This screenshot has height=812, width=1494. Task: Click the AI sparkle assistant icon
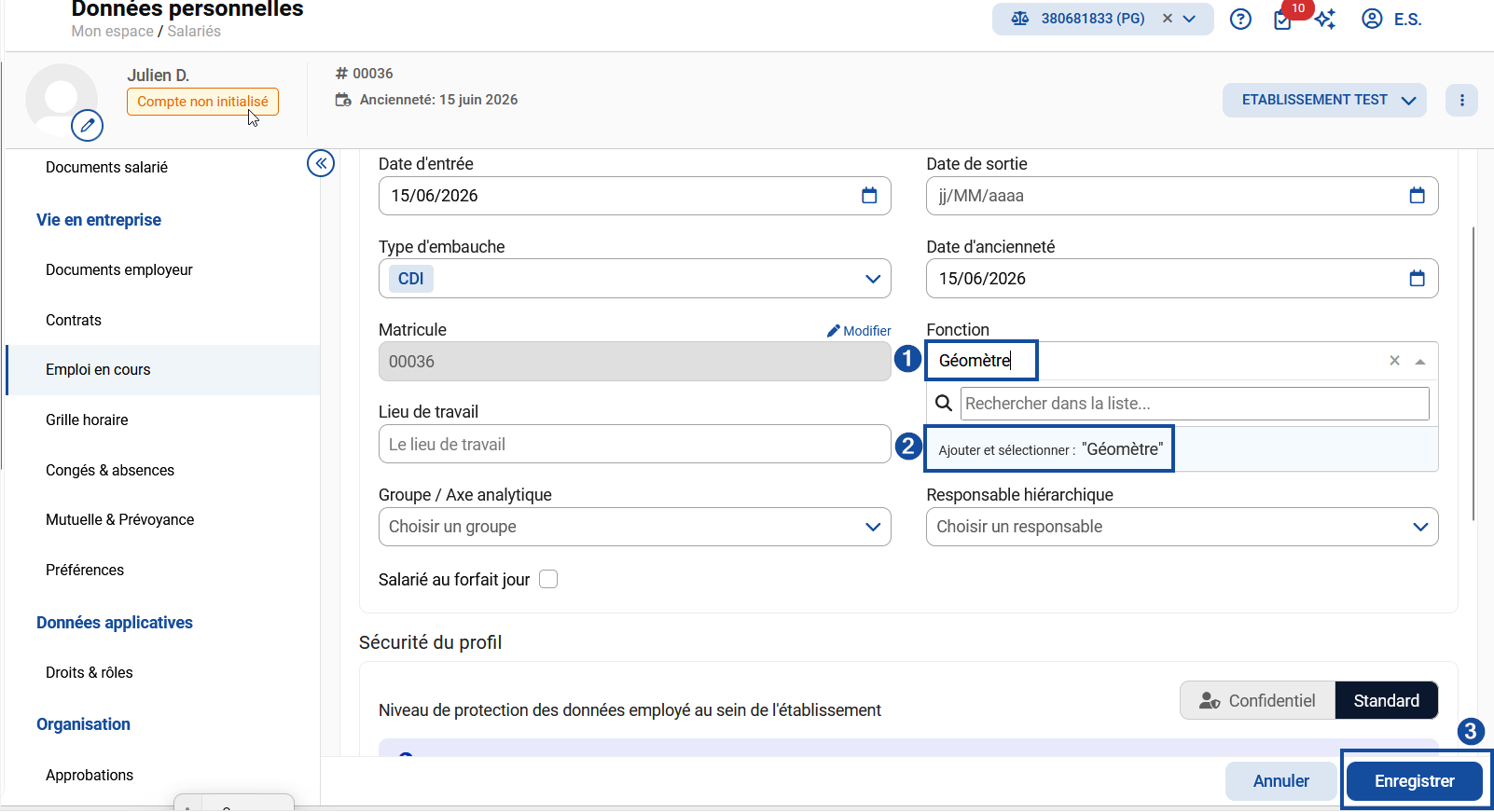pyautogui.click(x=1325, y=19)
